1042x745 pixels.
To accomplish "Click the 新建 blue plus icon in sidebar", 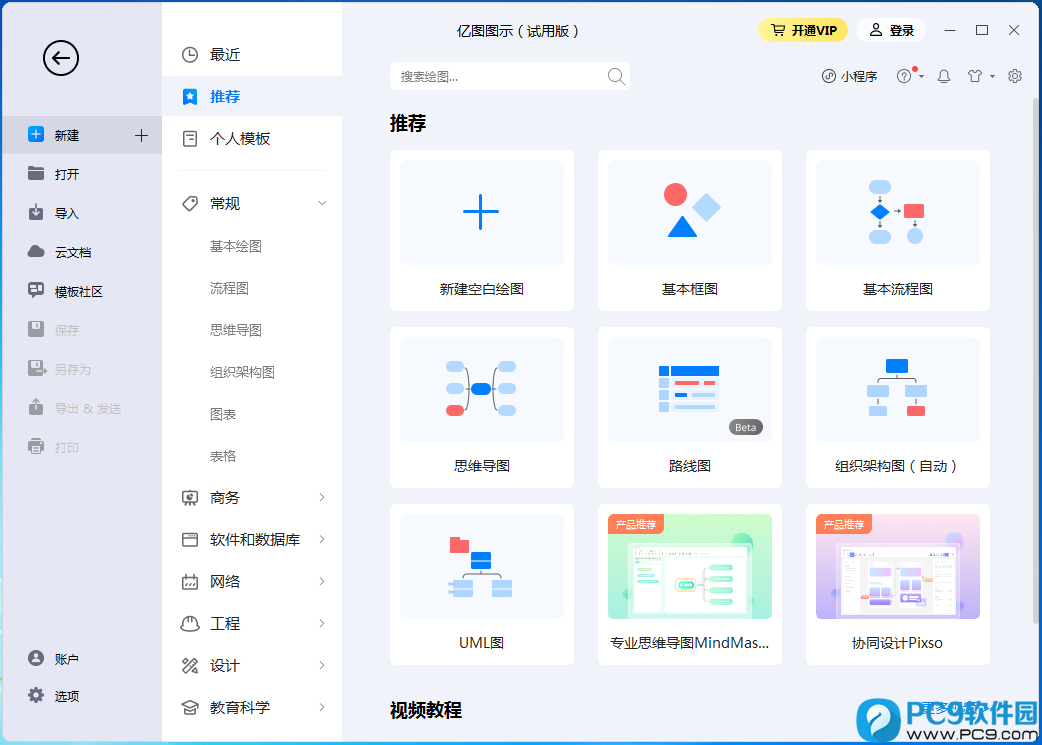I will tap(36, 135).
